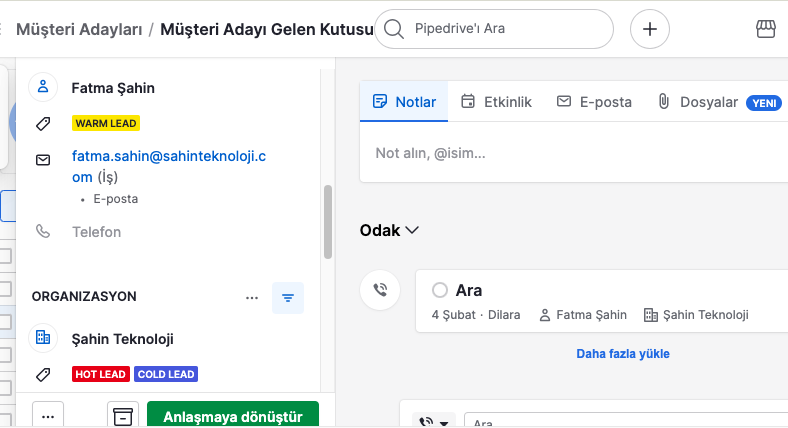The height and width of the screenshot is (428, 788).
Task: Click the Şahin Teknoloji organization building icon
Action: (43, 338)
